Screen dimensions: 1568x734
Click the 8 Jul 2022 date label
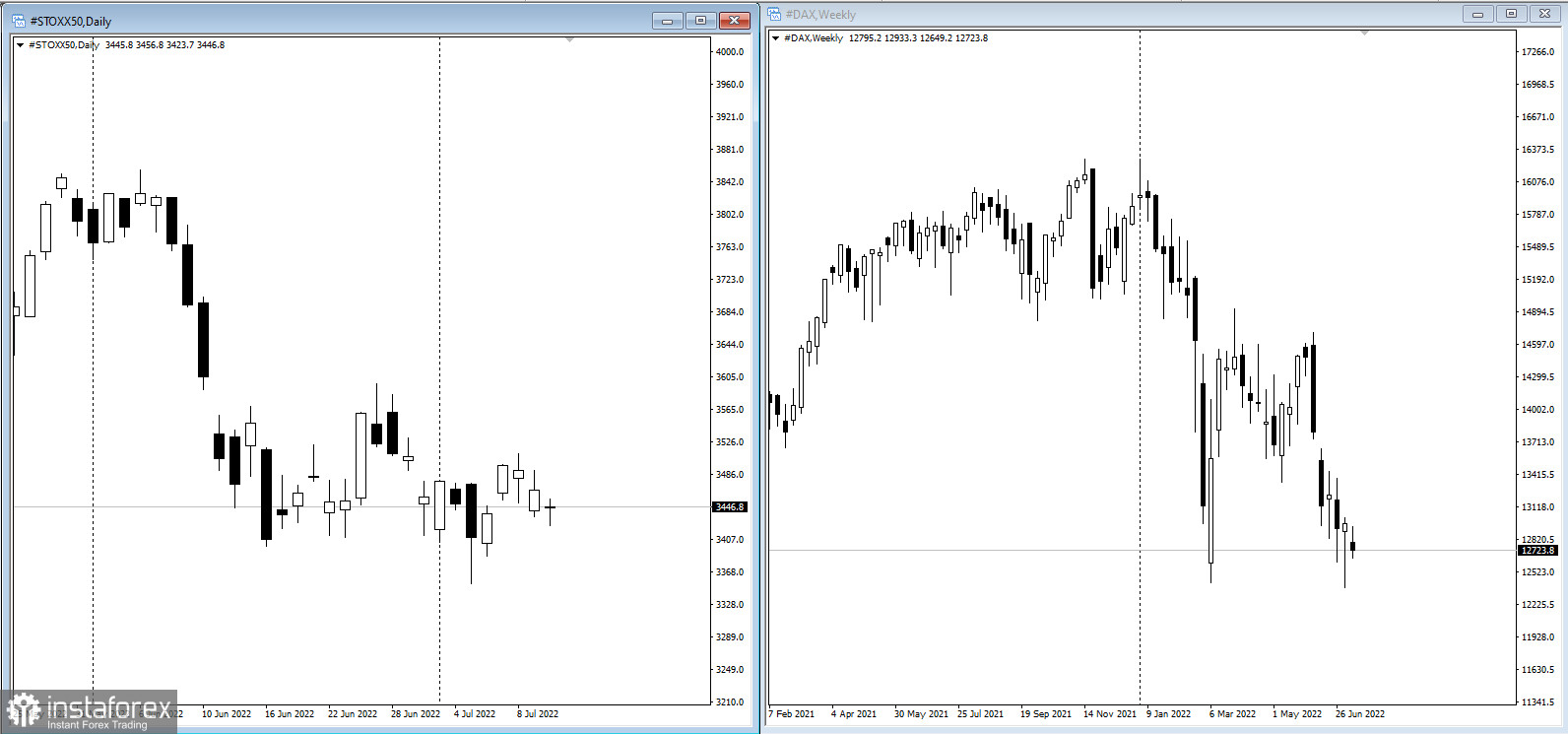pos(538,714)
